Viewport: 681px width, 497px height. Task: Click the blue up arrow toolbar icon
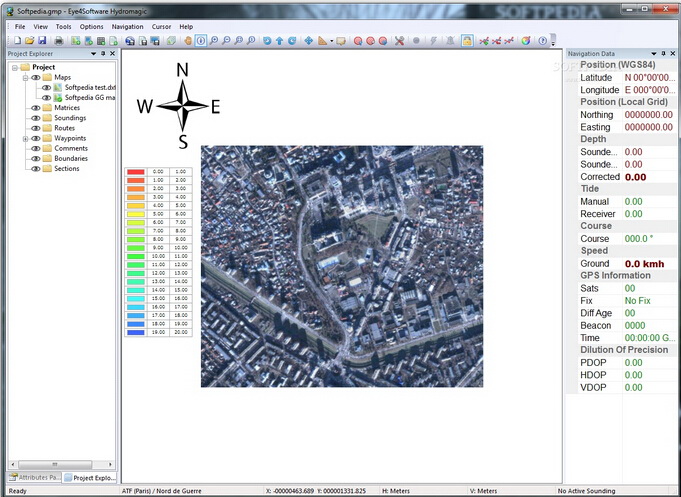[279, 41]
